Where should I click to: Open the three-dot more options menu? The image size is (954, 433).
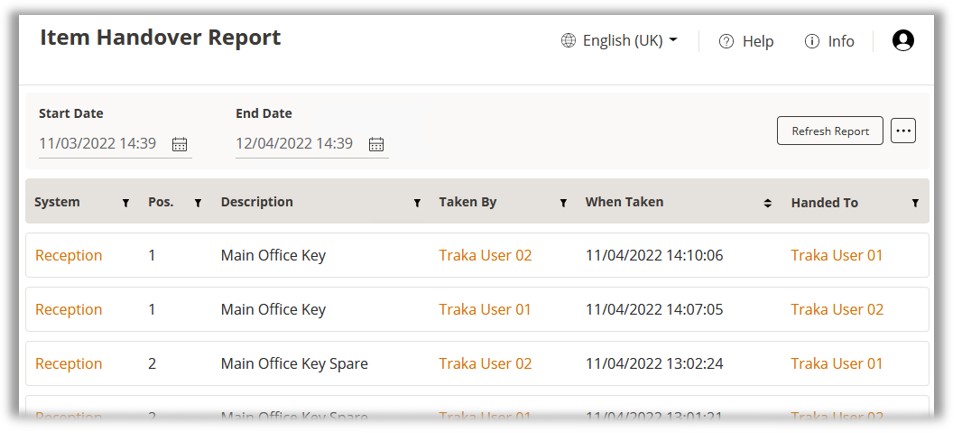click(903, 131)
